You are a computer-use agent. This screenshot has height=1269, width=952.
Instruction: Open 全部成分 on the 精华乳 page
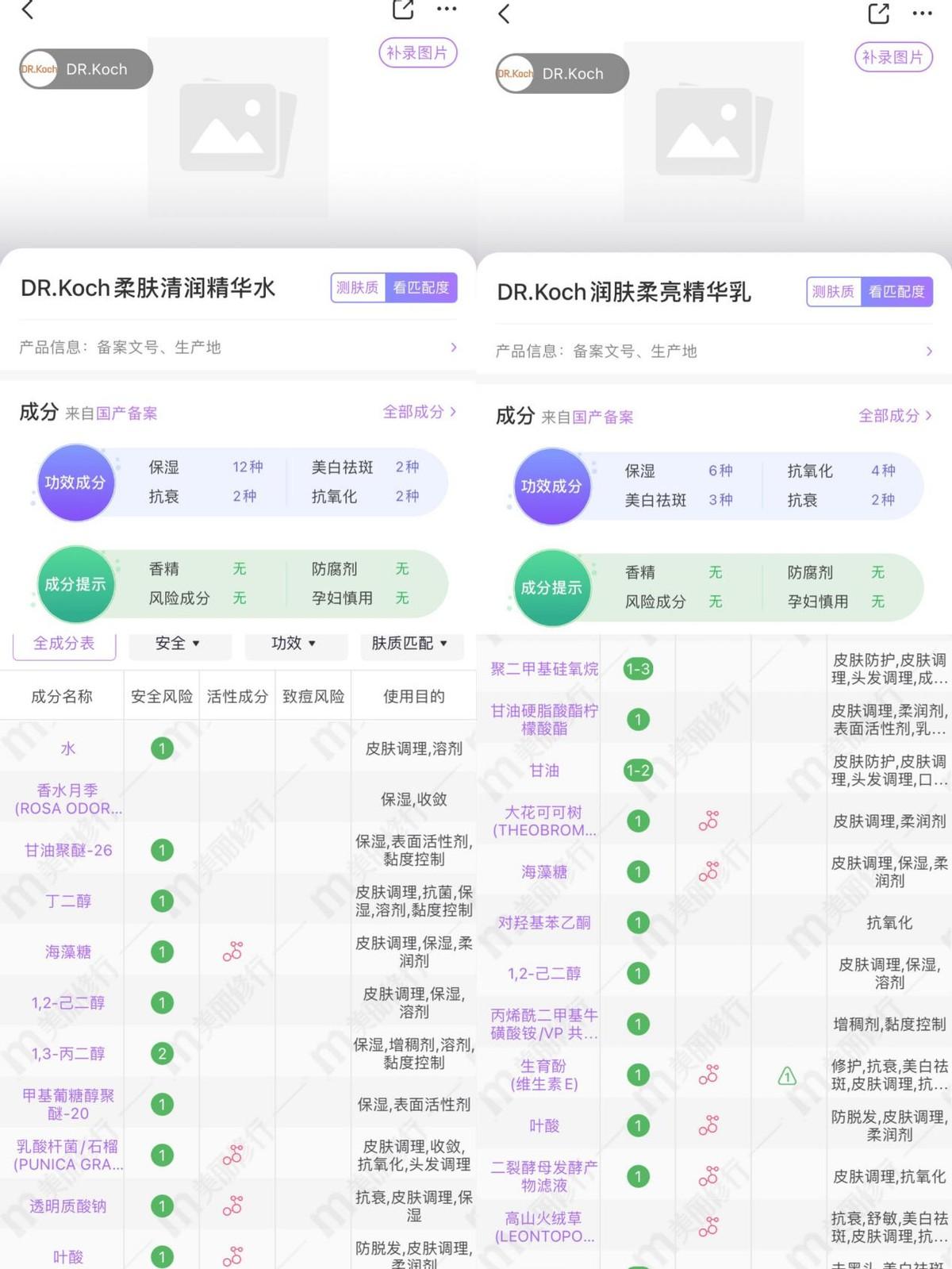[x=896, y=416]
